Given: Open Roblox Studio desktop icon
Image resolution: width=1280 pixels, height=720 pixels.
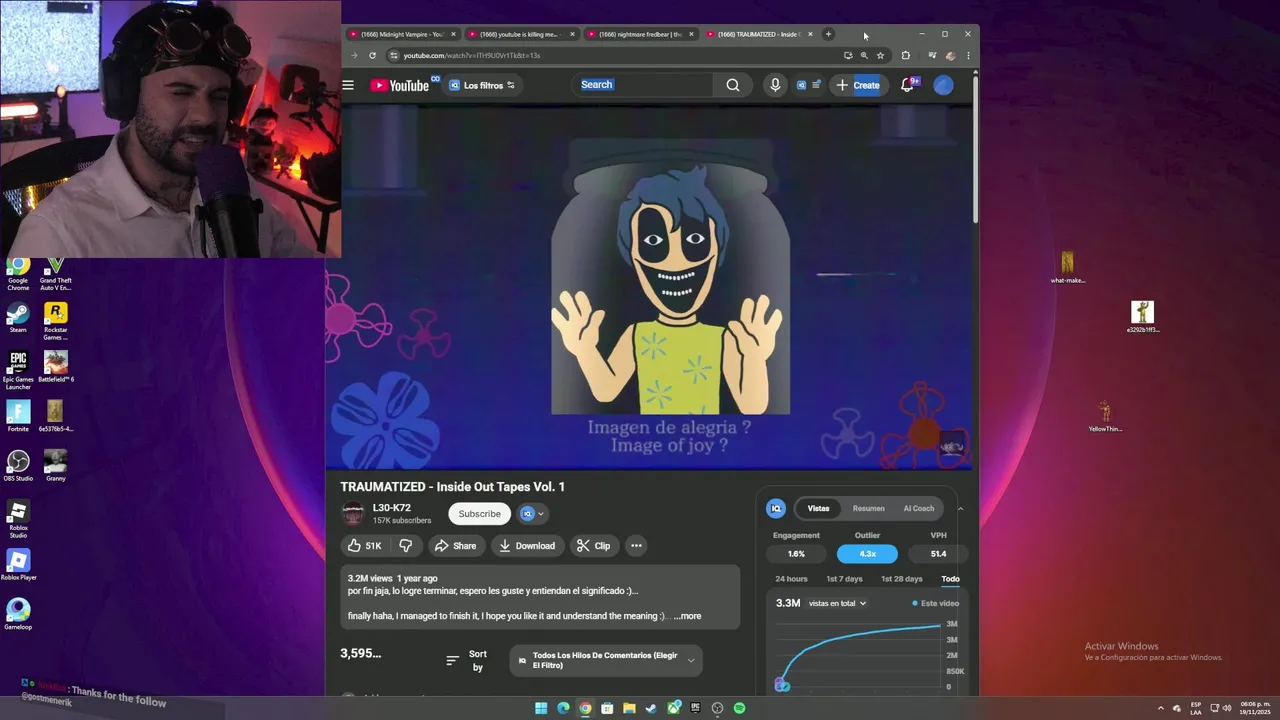Looking at the screenshot, I should 18,519.
